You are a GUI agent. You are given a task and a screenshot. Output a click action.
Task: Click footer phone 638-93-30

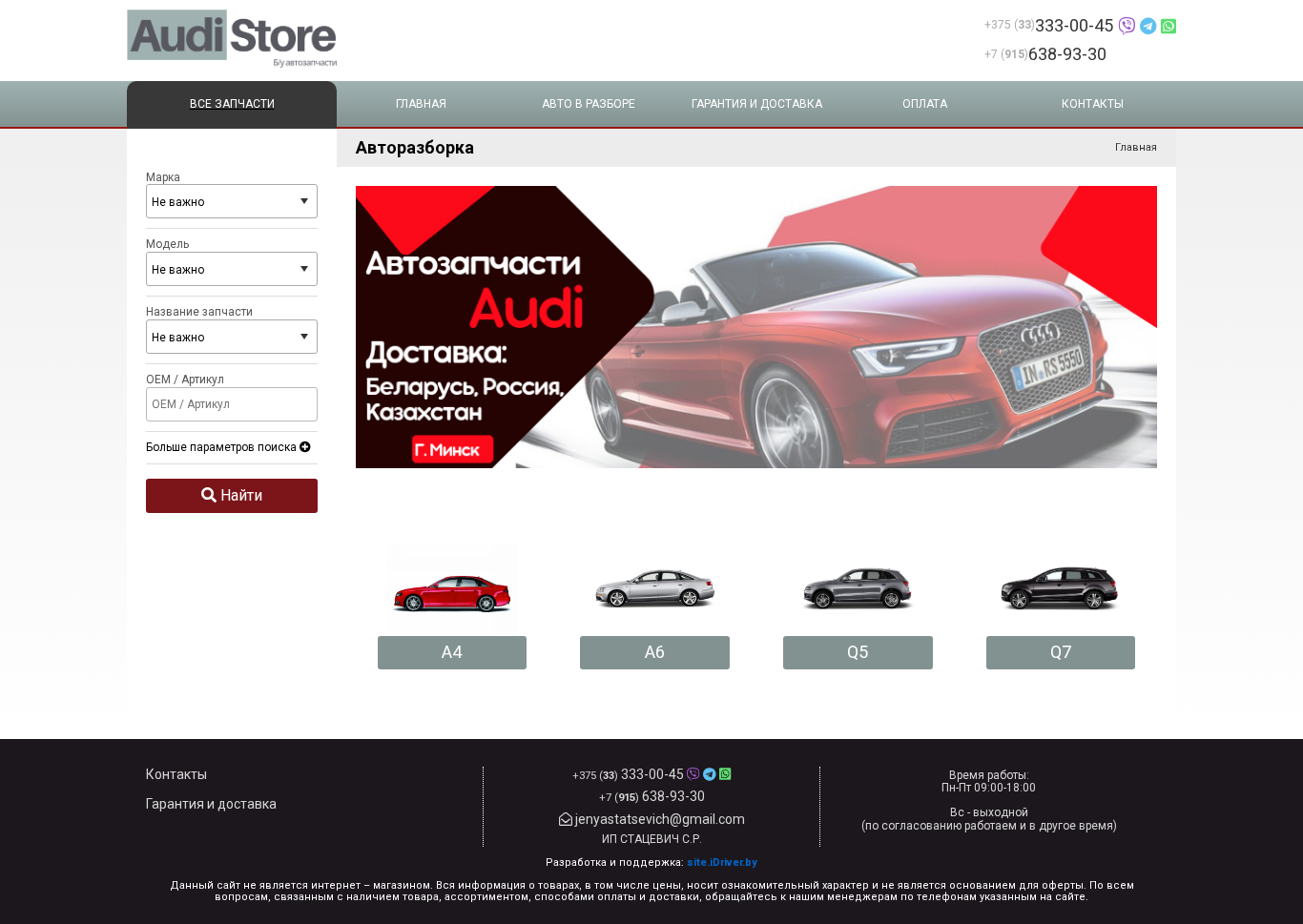tap(672, 796)
